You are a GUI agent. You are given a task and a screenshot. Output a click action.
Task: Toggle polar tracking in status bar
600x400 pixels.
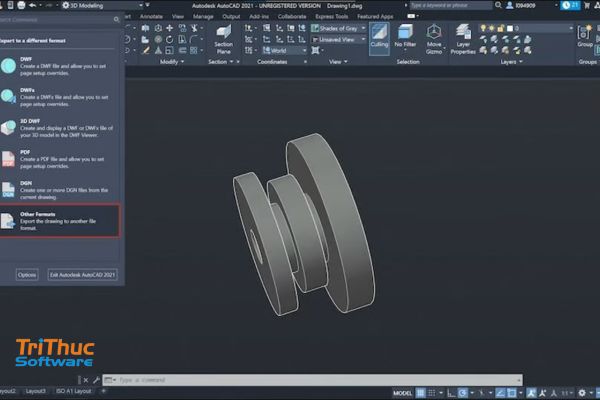pos(463,393)
